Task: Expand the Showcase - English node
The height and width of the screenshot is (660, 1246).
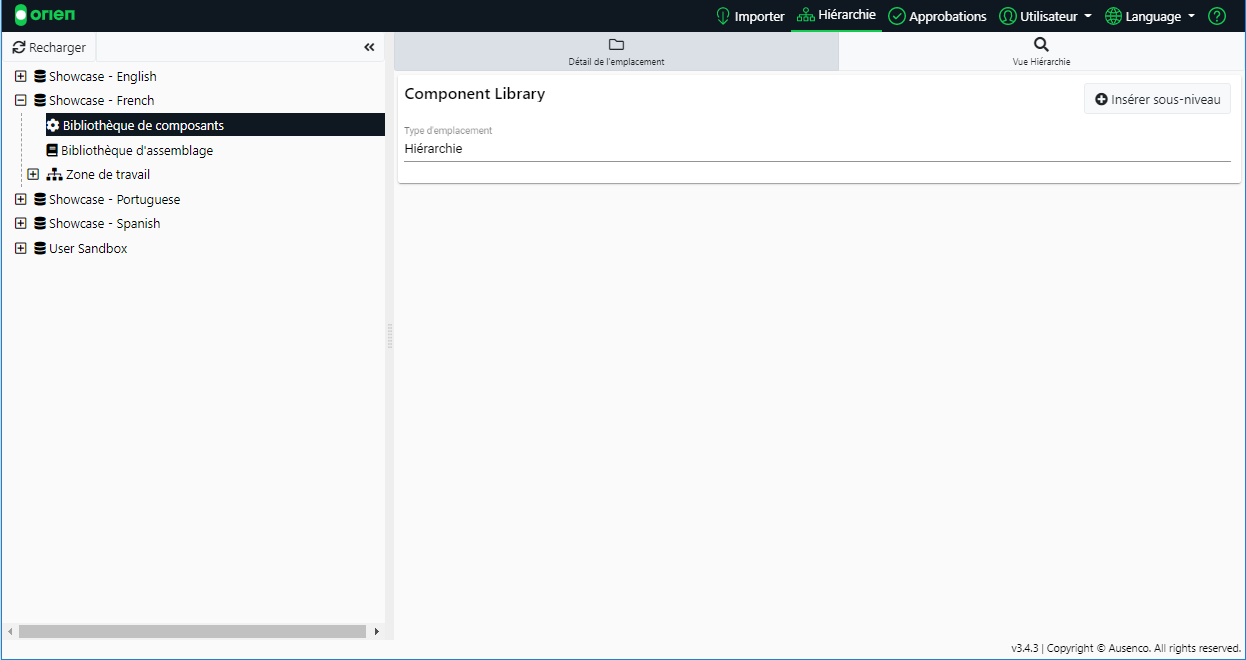Action: click(20, 77)
